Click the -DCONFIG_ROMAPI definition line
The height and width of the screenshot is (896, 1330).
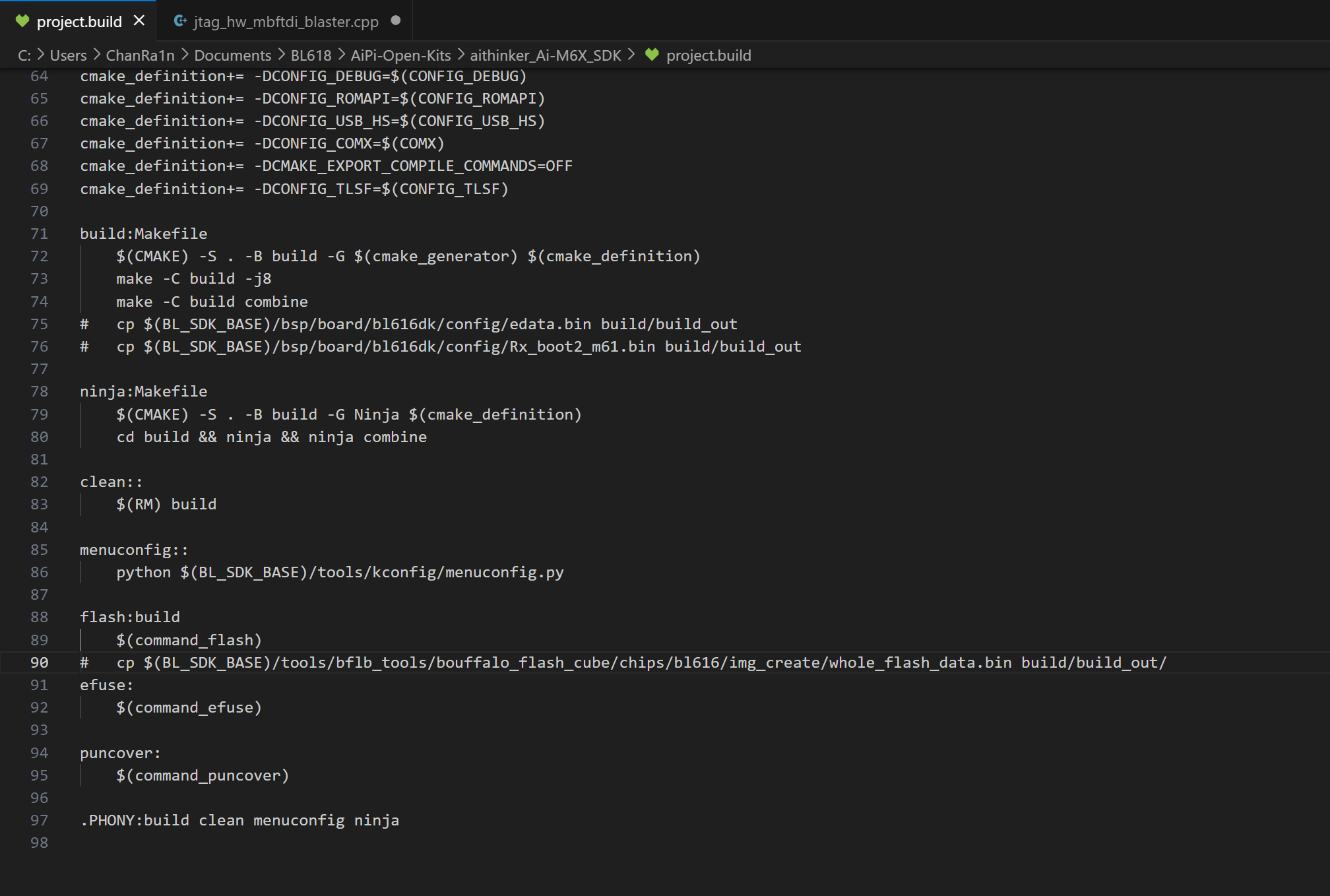click(313, 98)
